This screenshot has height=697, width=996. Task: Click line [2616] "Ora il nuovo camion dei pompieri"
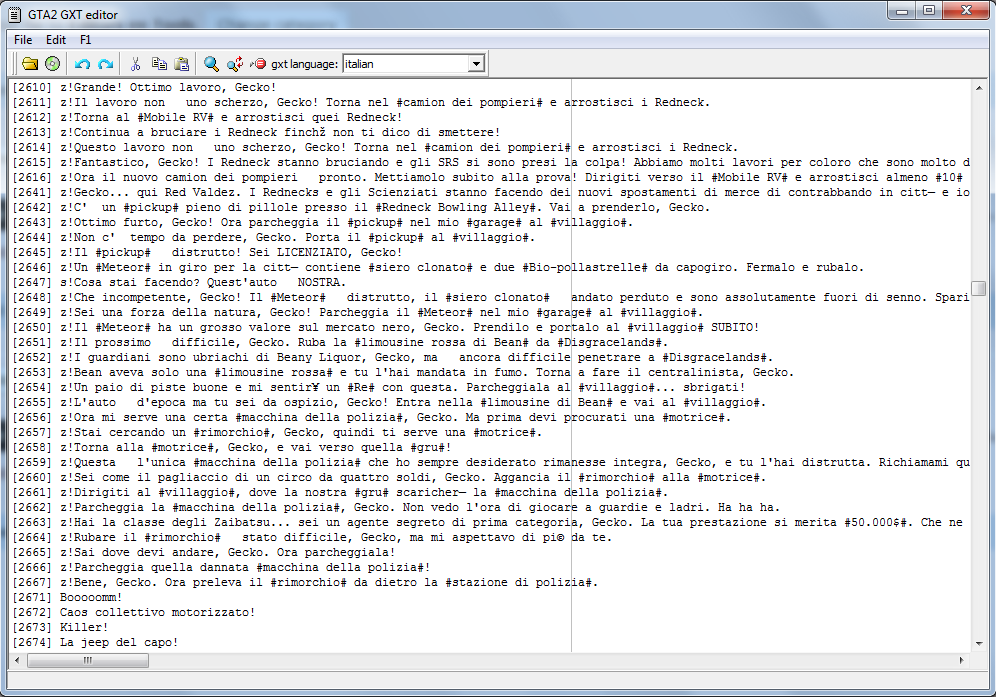(x=490, y=177)
